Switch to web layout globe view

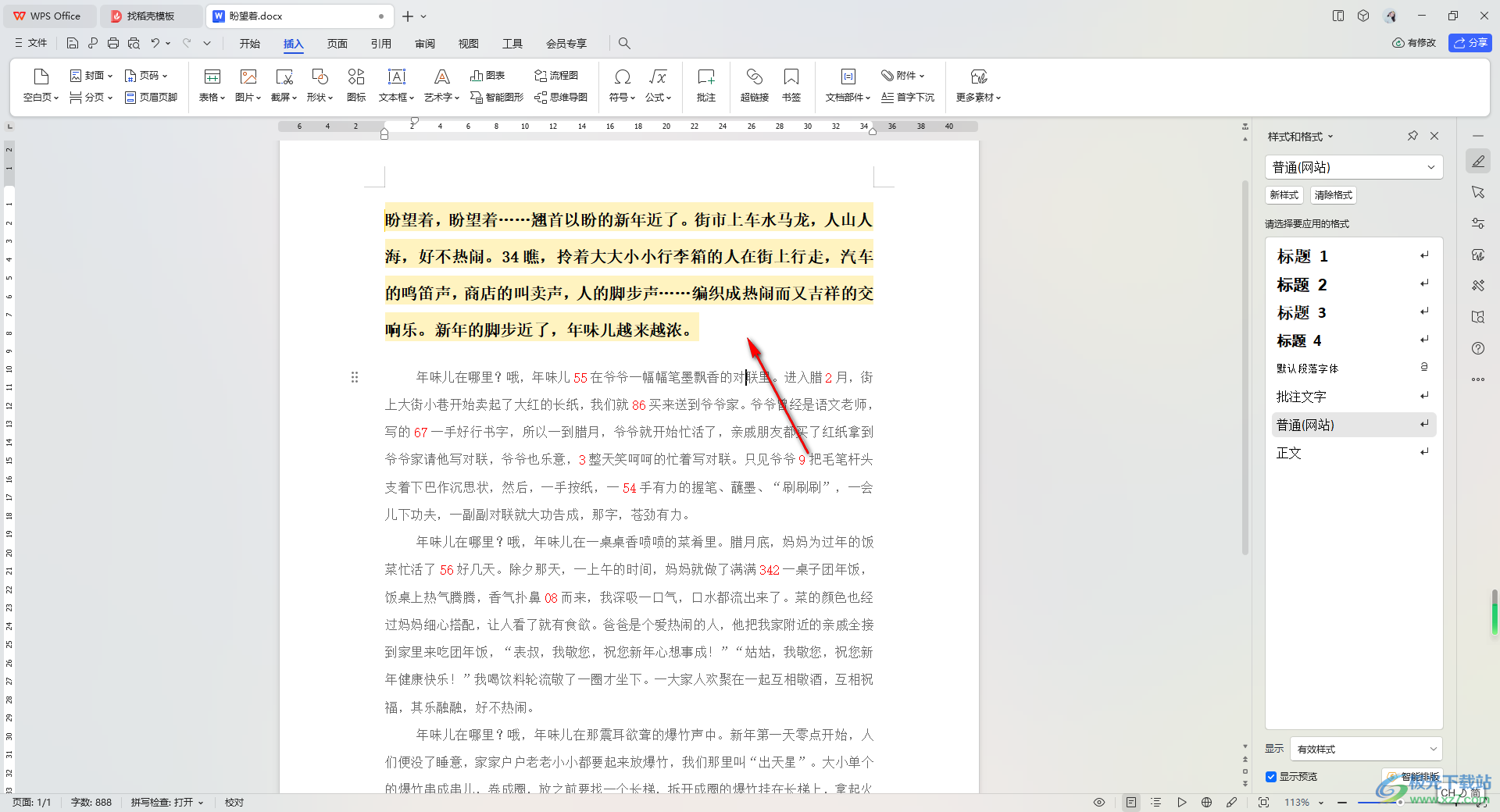1207,803
